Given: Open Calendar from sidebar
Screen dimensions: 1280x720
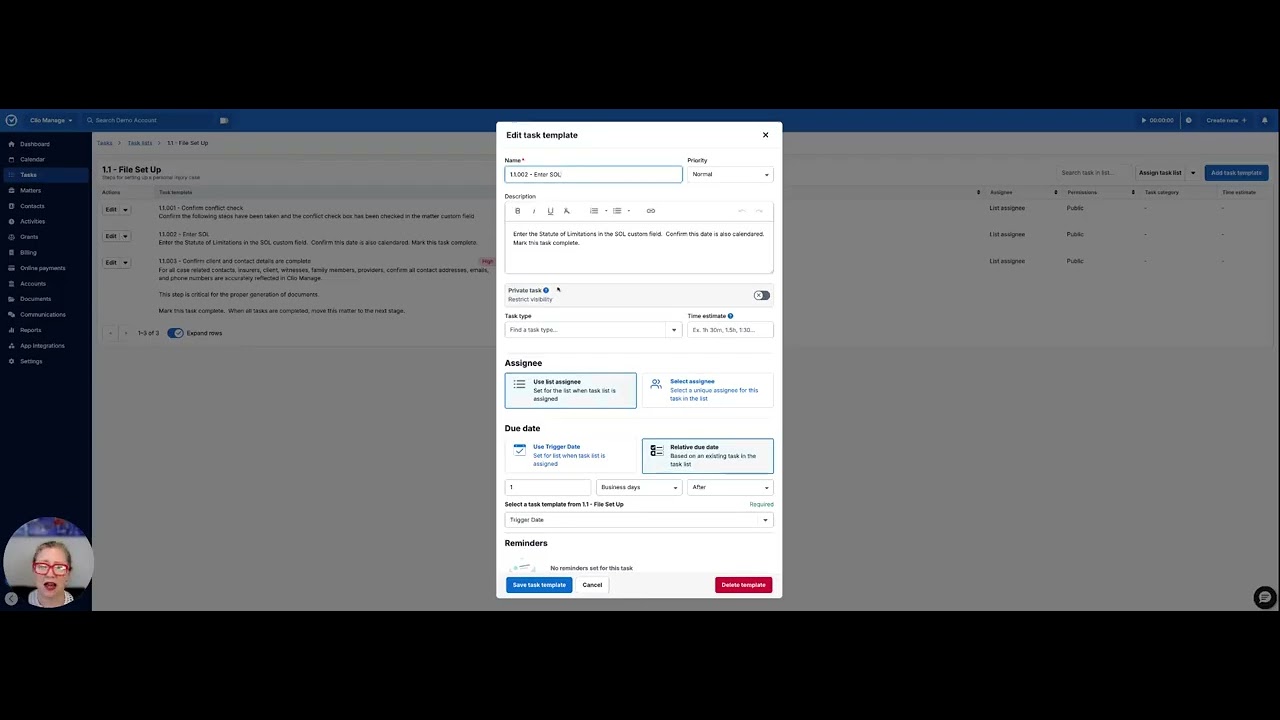Looking at the screenshot, I should [x=32, y=159].
